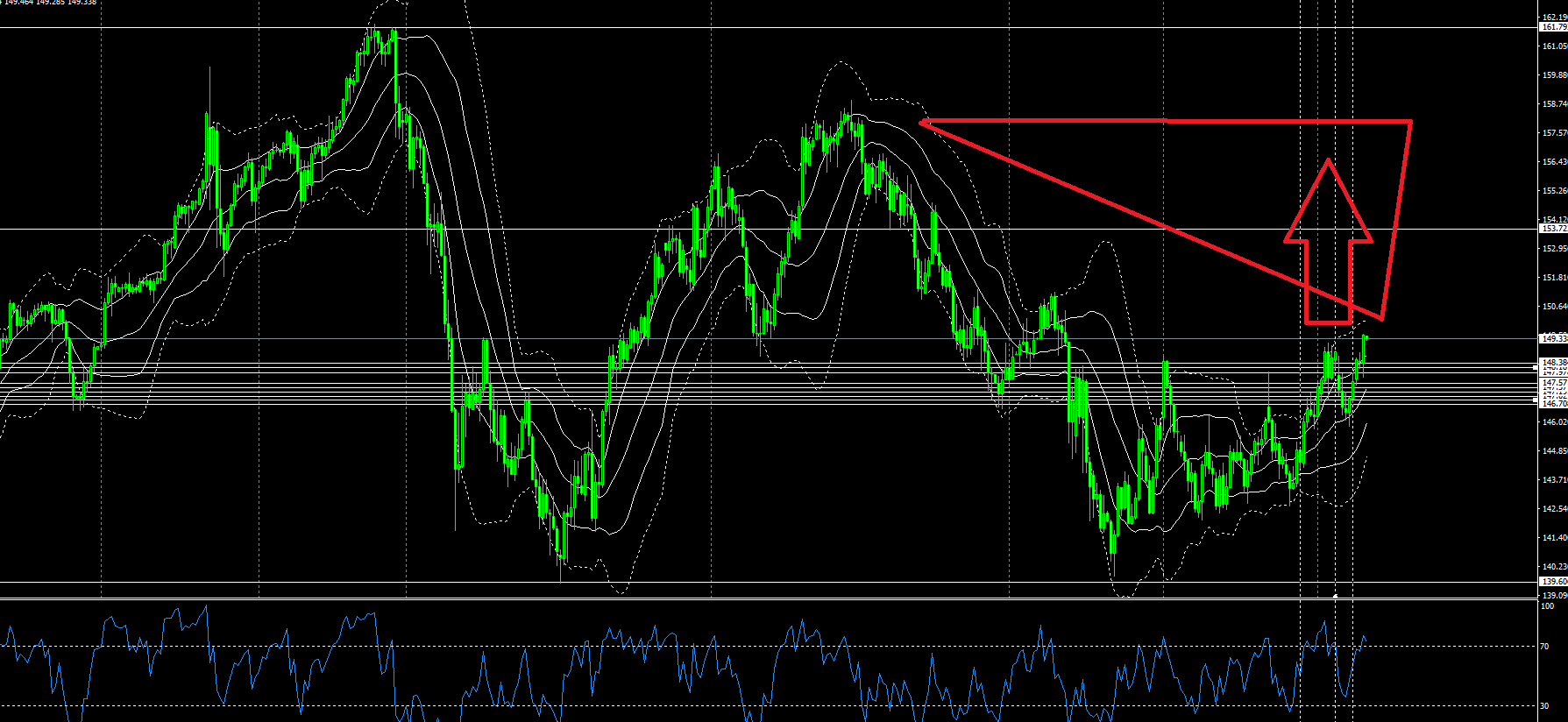Click the 151.81 value on price axis
This screenshot has height=722, width=1568.
click(x=1554, y=278)
